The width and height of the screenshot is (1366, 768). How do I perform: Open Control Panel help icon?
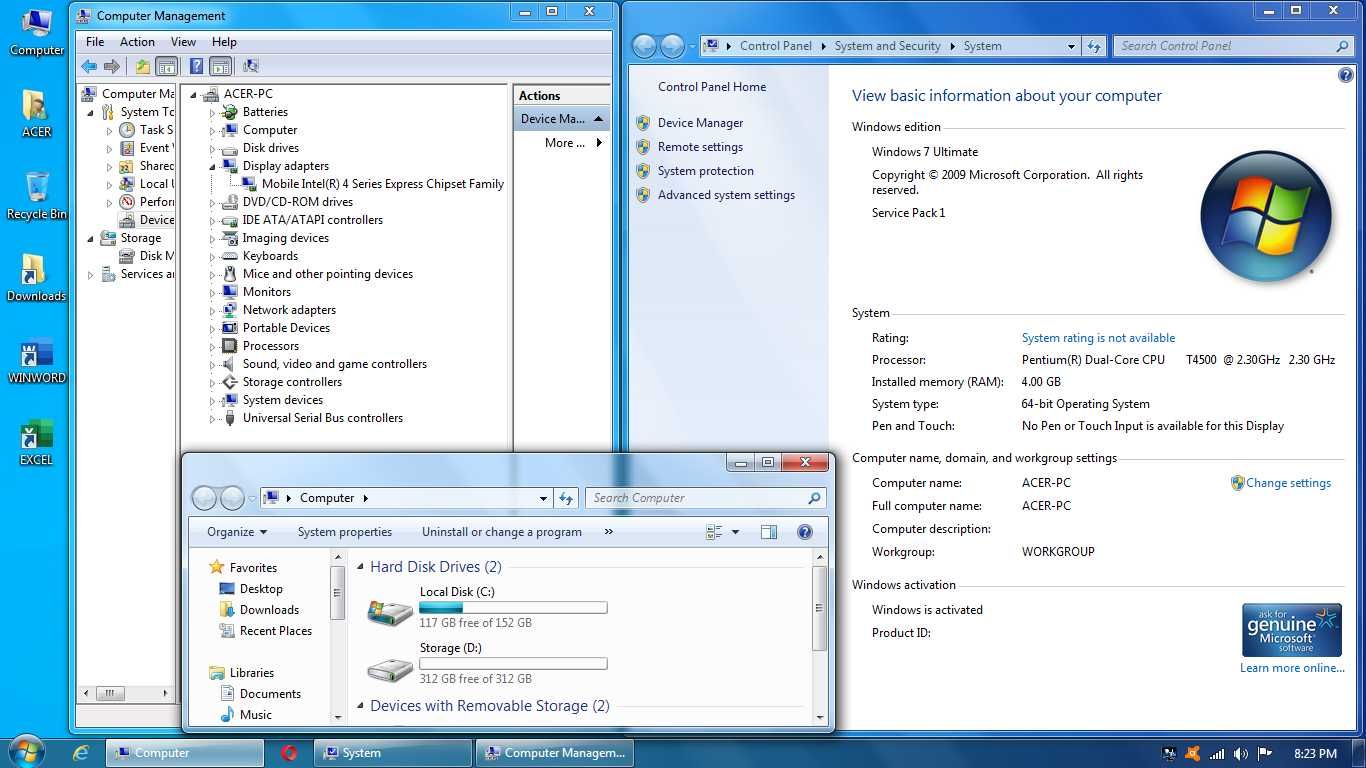point(1345,75)
